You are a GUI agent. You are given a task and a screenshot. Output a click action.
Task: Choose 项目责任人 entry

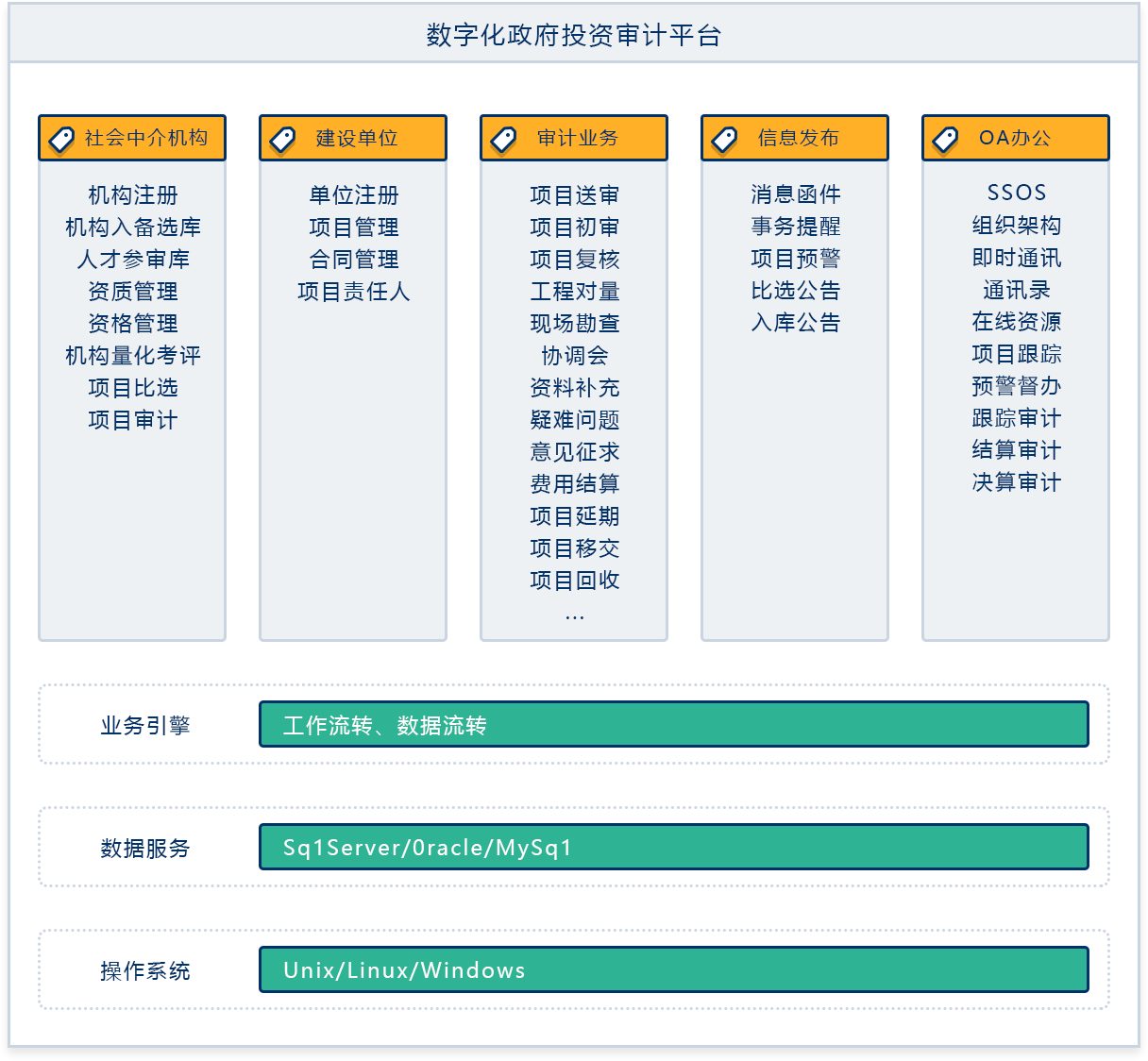click(354, 292)
